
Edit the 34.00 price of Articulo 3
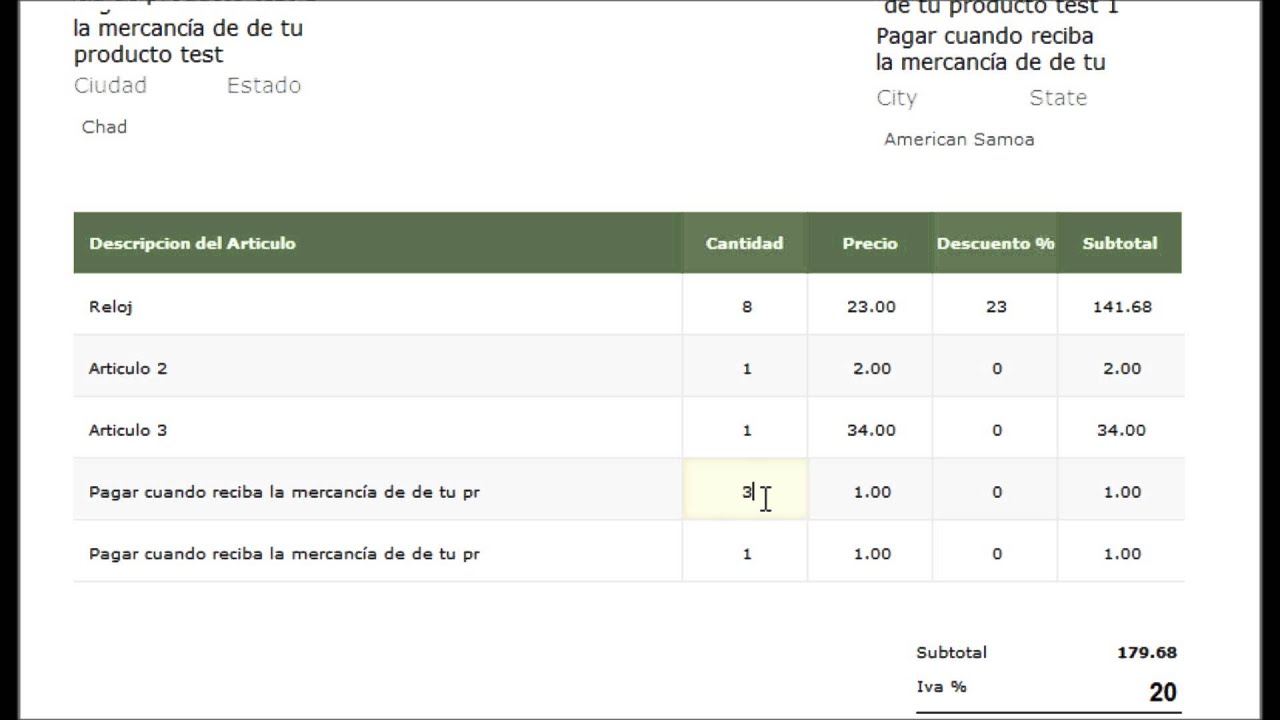click(870, 431)
